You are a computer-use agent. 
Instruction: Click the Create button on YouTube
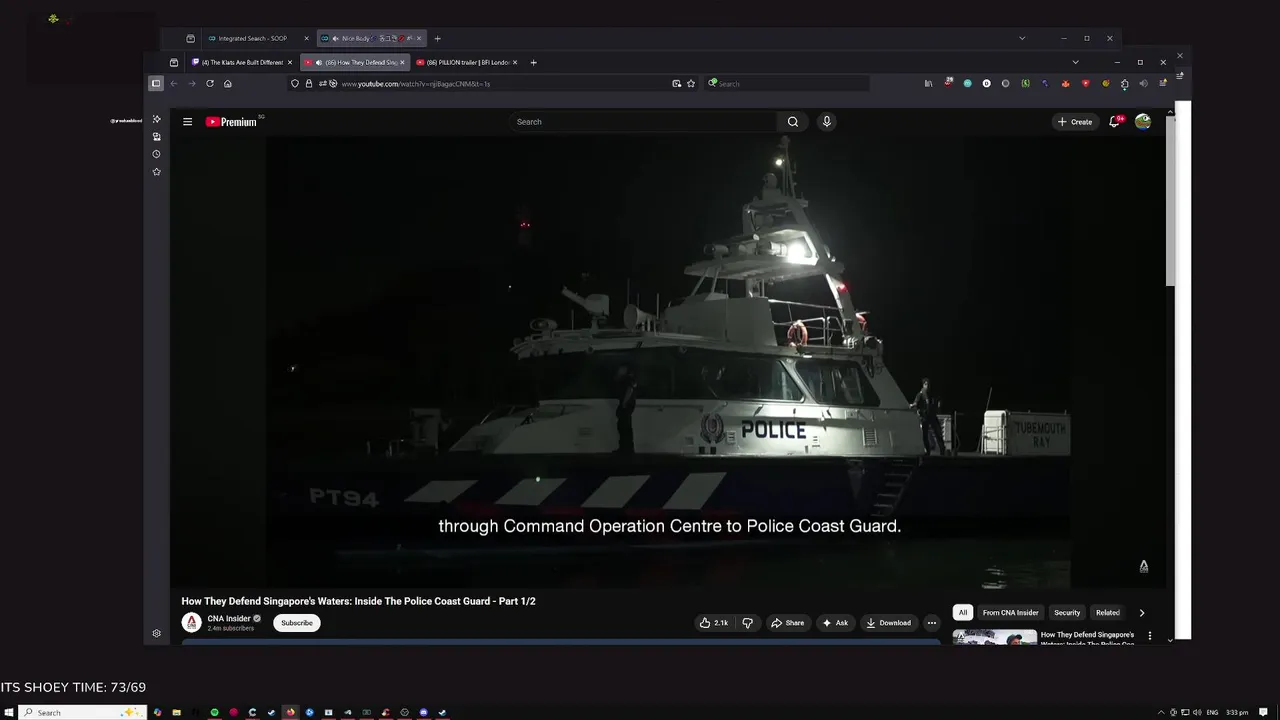point(1075,122)
